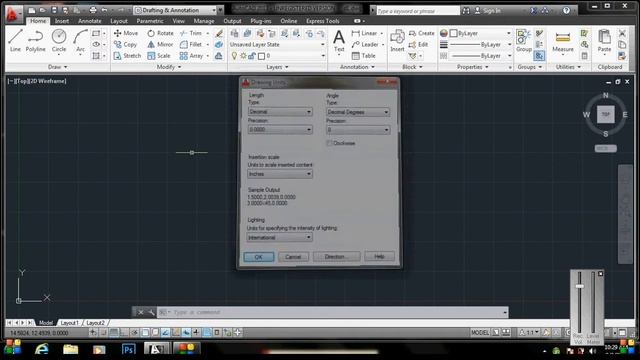
Task: Switch to the Manage ribbon tab
Action: tap(204, 21)
